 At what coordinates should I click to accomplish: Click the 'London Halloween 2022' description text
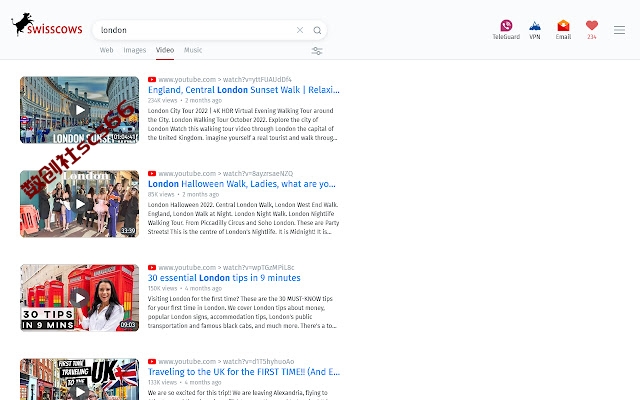coord(244,218)
